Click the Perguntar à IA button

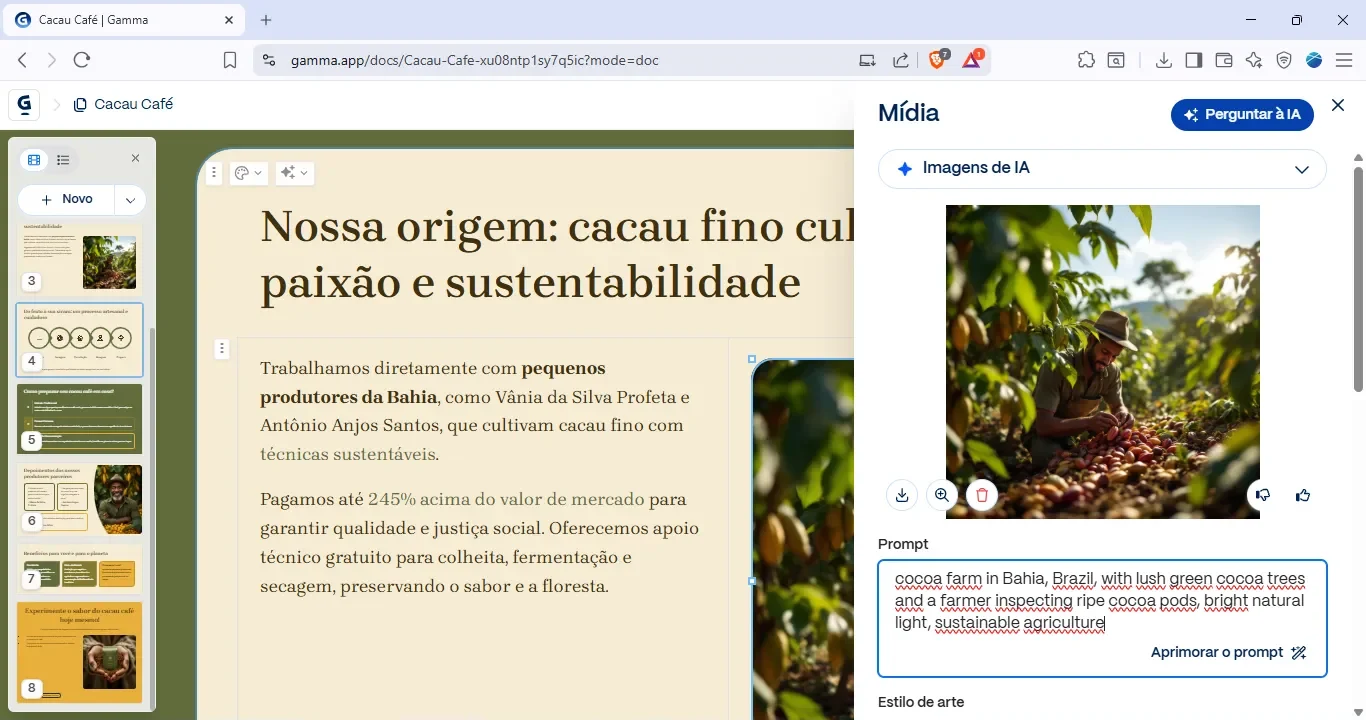click(1242, 115)
